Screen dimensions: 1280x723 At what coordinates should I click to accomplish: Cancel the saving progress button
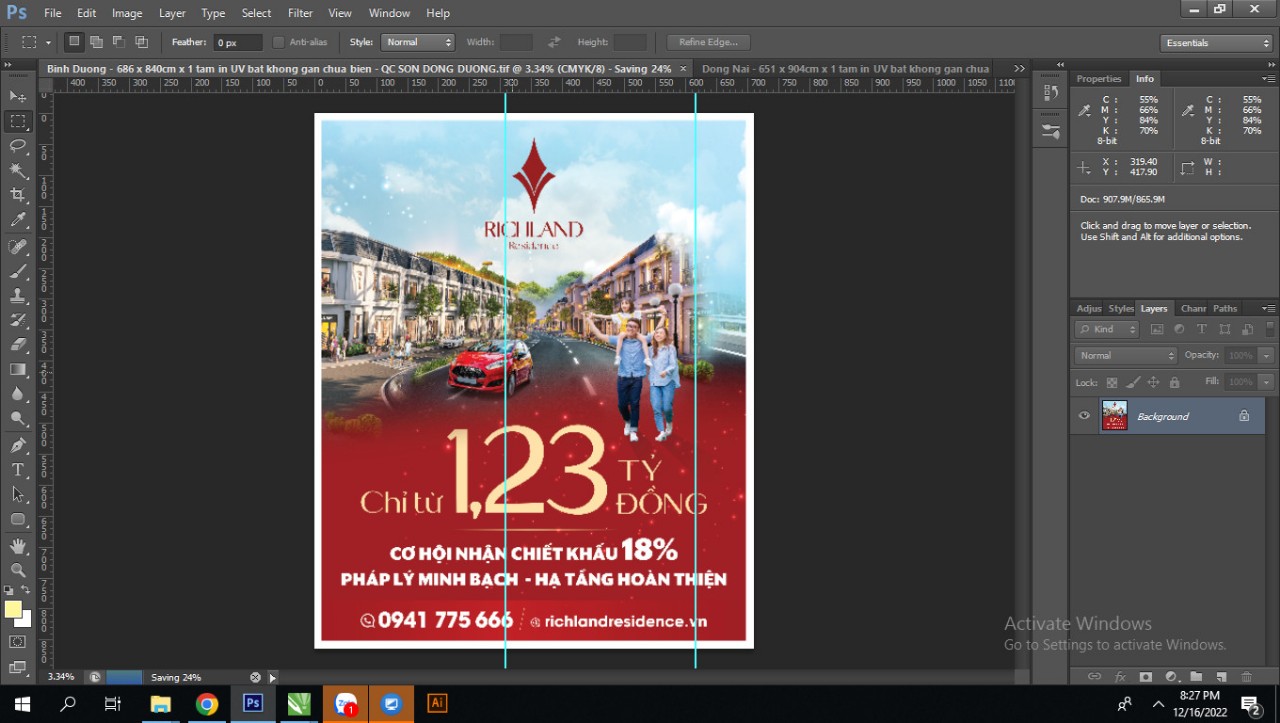[x=255, y=677]
